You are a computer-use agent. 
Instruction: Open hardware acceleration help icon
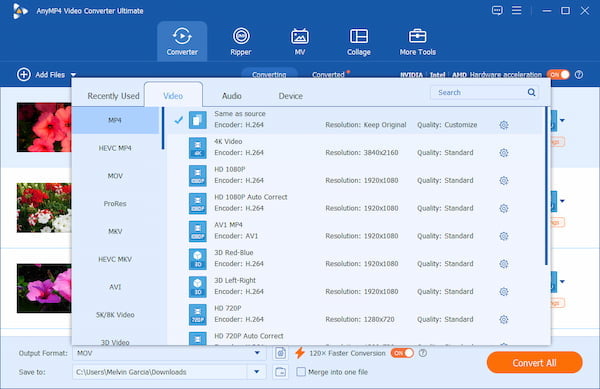pyautogui.click(x=579, y=75)
